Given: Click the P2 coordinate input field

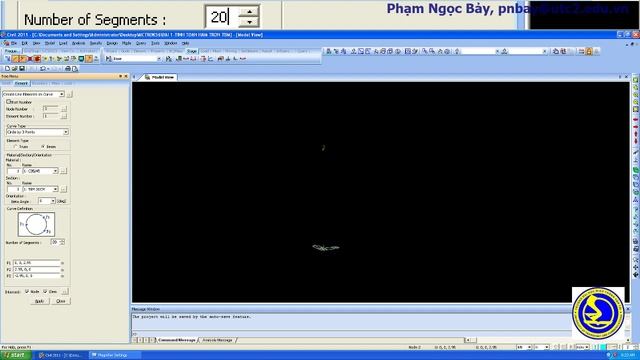Looking at the screenshot, I should click(36, 269).
